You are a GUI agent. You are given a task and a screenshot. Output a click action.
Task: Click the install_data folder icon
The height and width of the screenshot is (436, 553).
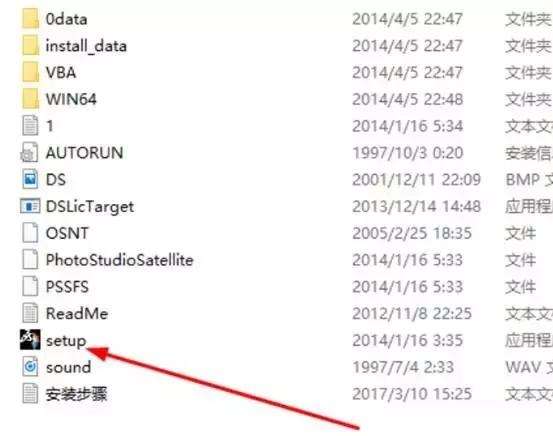tap(30, 46)
